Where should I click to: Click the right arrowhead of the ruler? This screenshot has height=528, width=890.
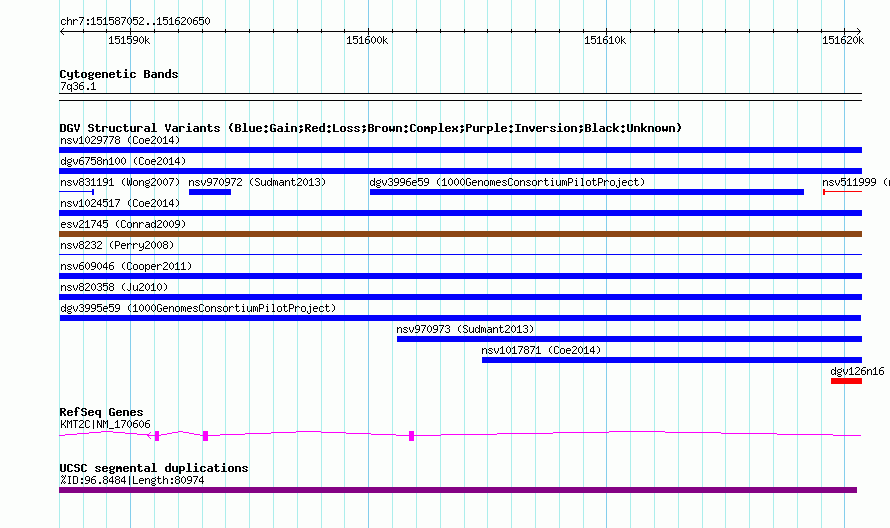(859, 31)
